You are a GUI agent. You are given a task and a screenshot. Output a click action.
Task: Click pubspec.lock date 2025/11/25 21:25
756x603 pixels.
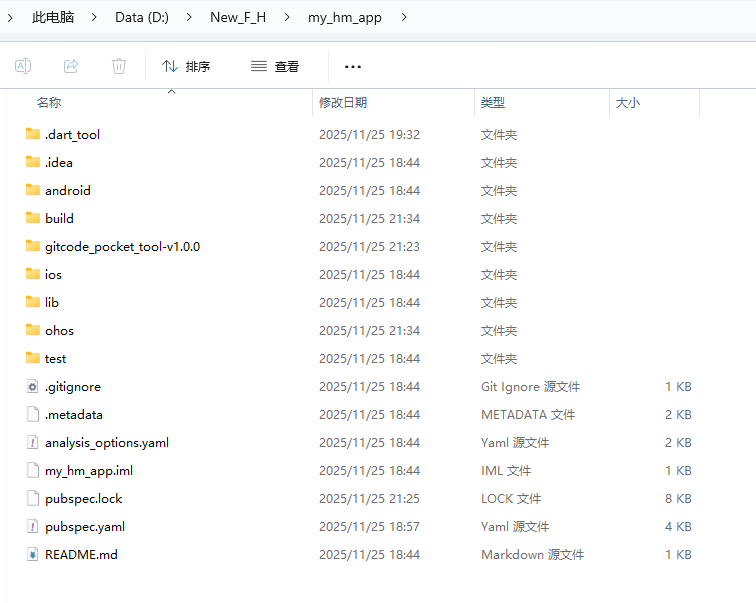[369, 499]
